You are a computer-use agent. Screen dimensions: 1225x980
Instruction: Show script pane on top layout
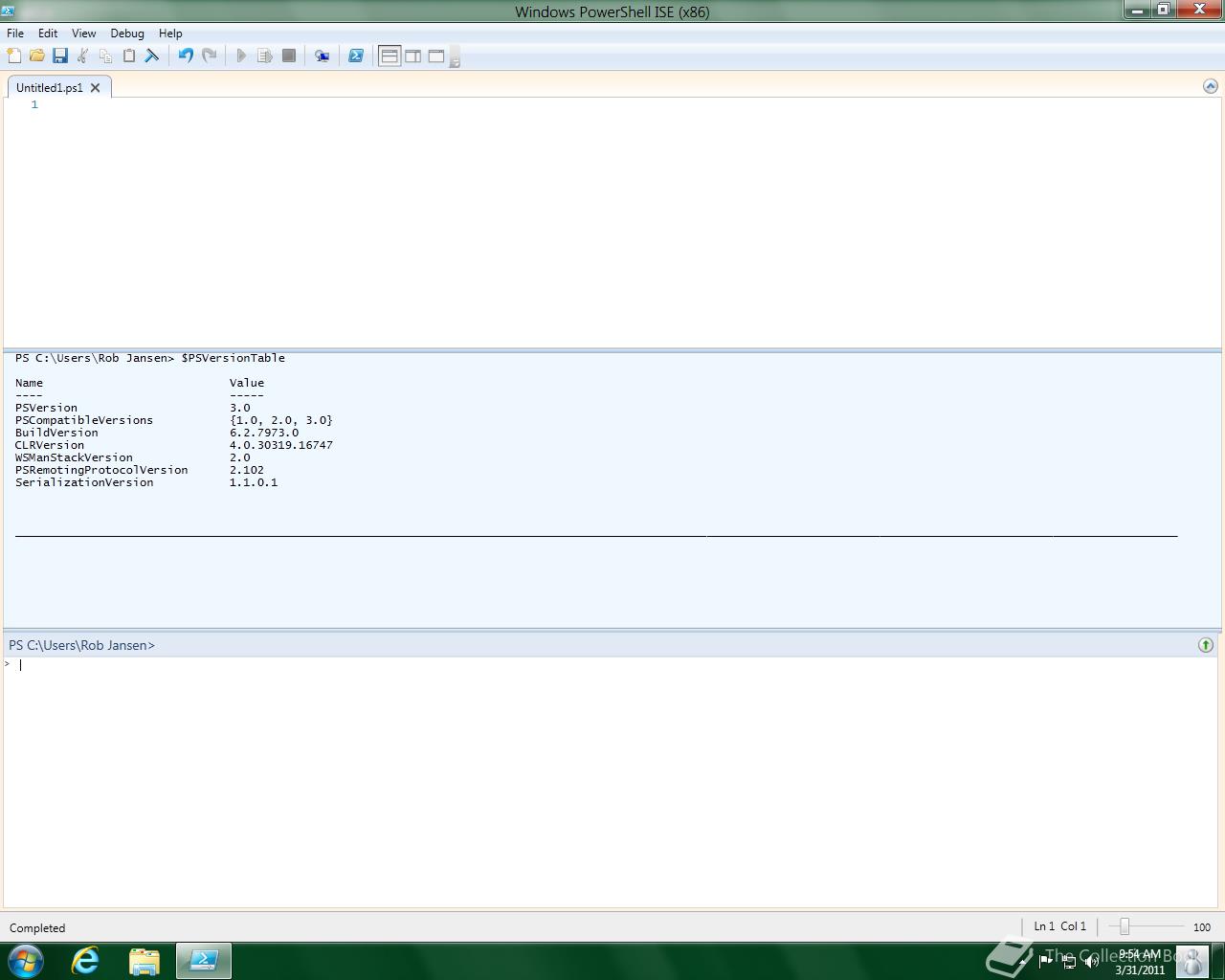tap(390, 56)
